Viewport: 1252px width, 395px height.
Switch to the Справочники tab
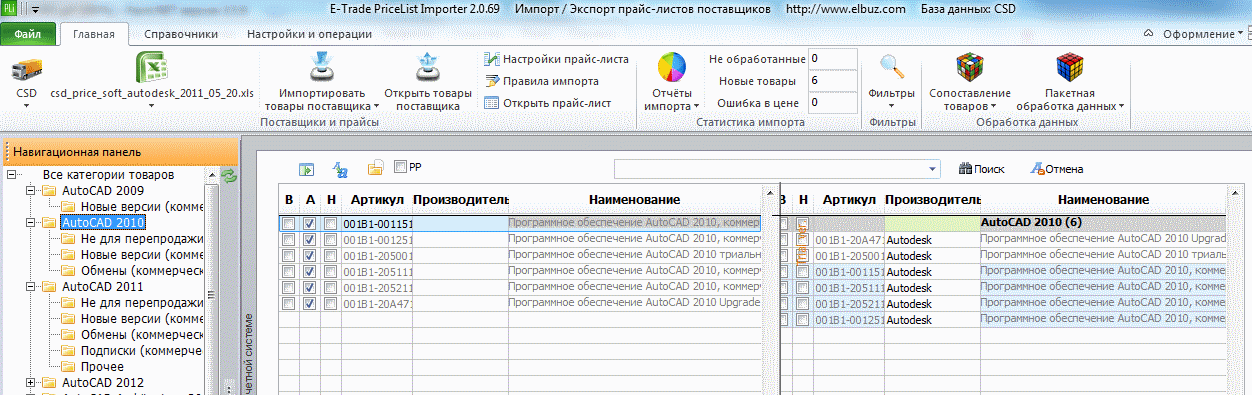(181, 34)
